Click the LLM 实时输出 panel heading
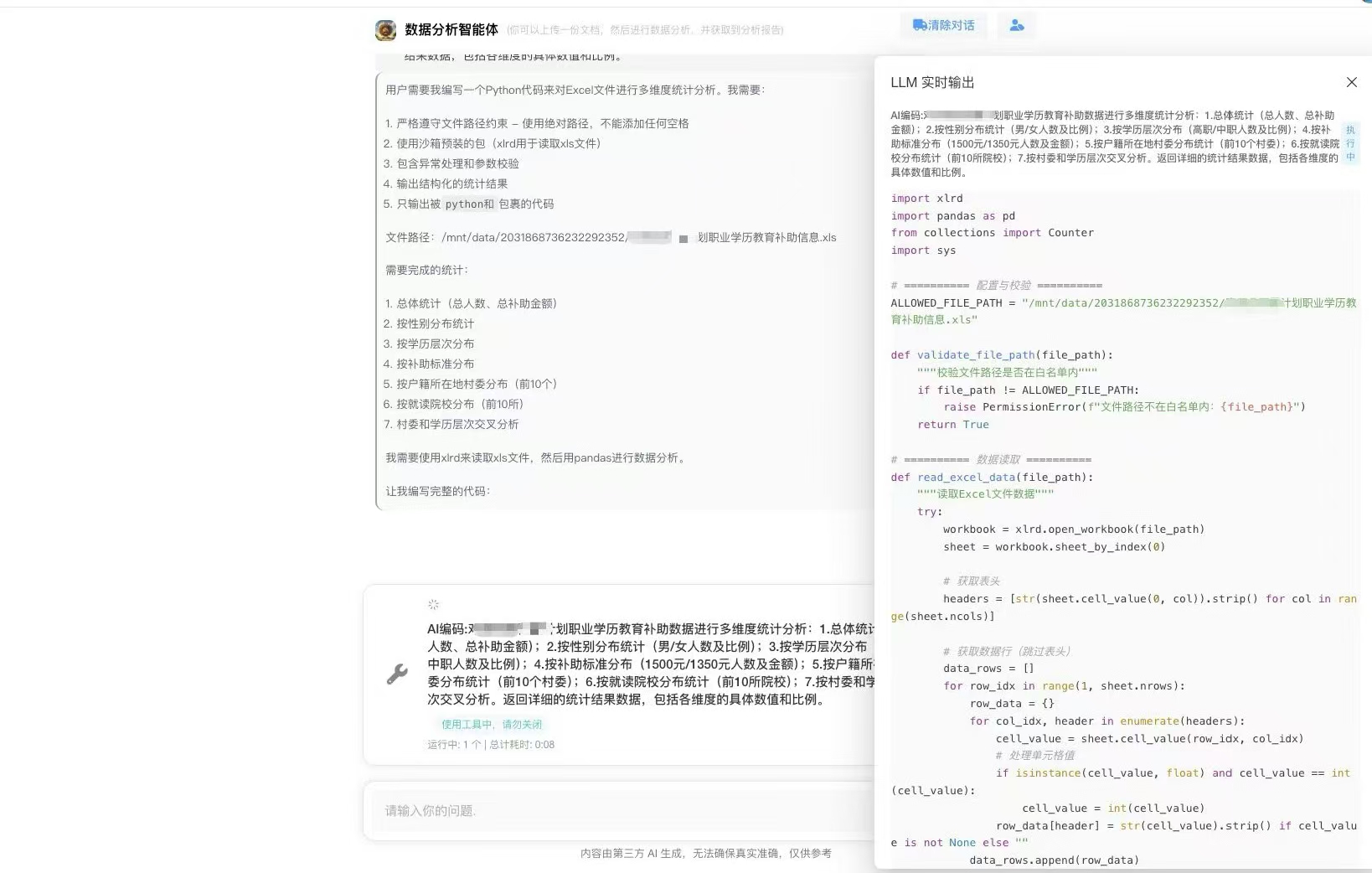The width and height of the screenshot is (1372, 873). tap(932, 82)
